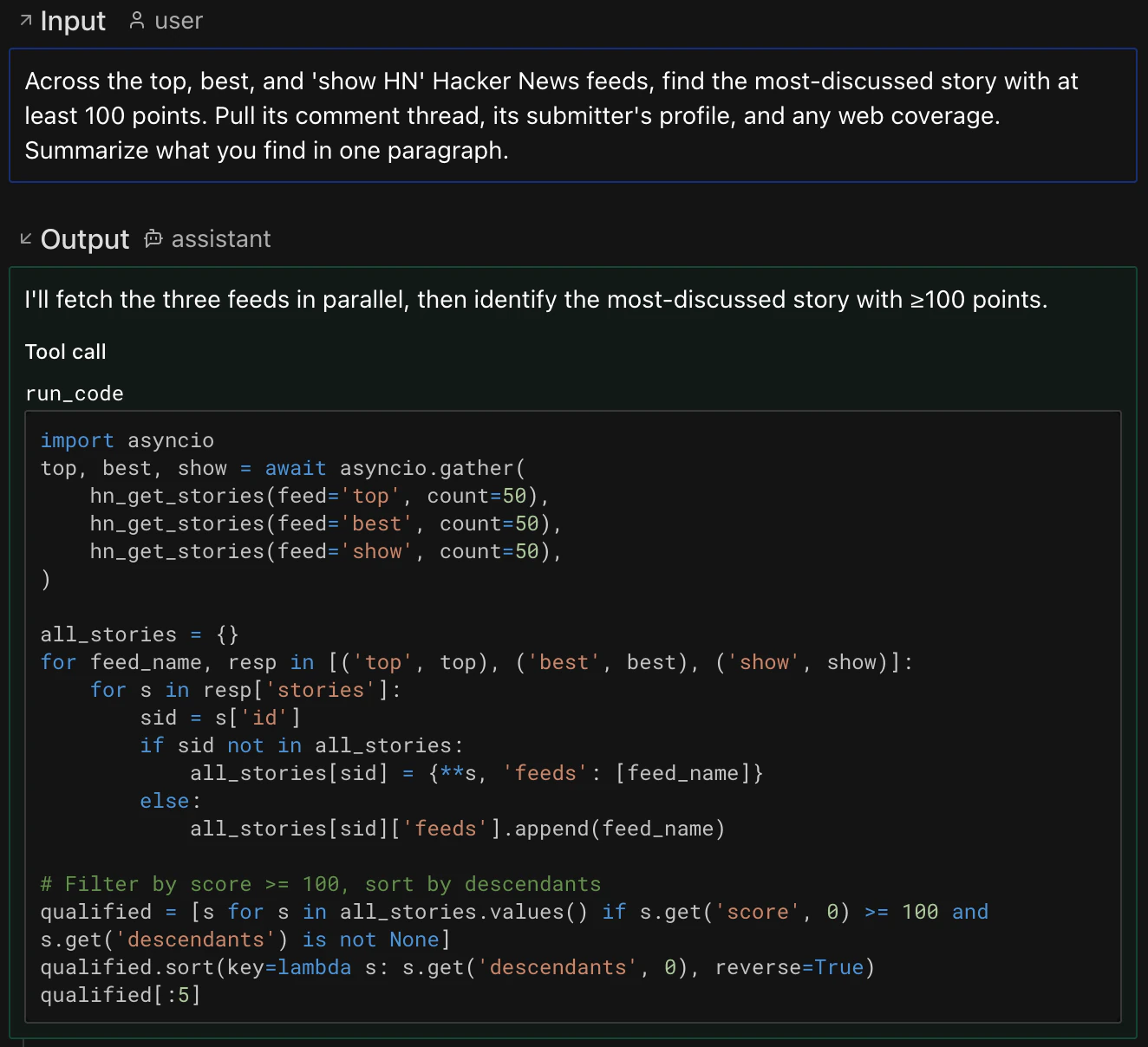Viewport: 1148px width, 1047px height.
Task: Click the hn_get_stories feed='show' line
Action: click(326, 551)
